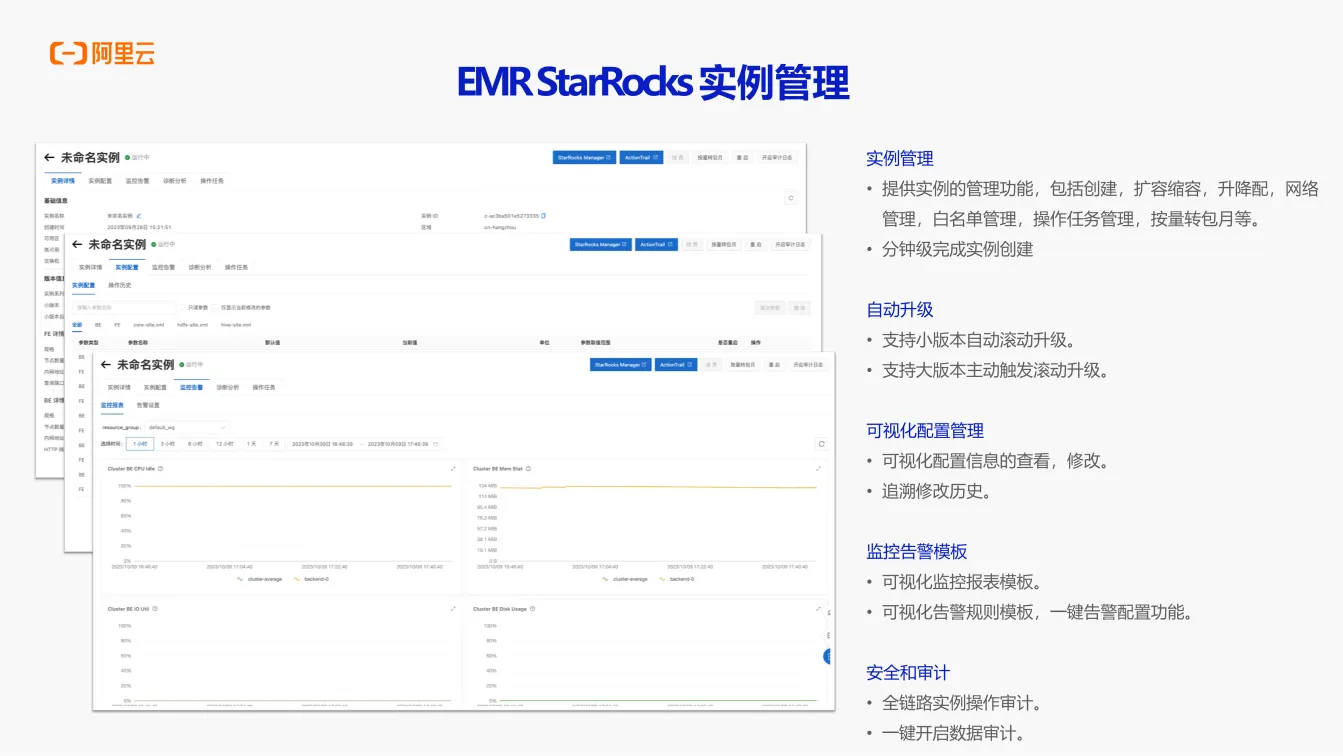
Task: Select the 1天 time range option
Action: point(252,444)
